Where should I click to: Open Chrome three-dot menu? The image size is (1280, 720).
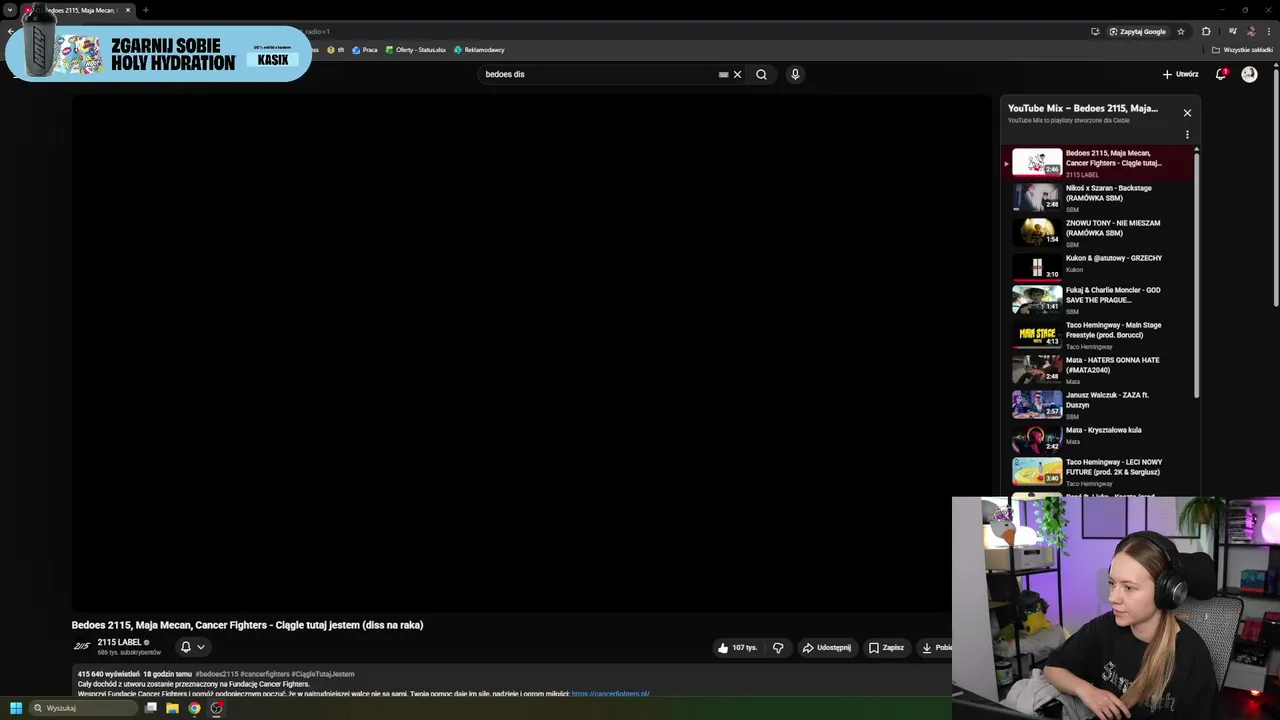click(x=1268, y=31)
